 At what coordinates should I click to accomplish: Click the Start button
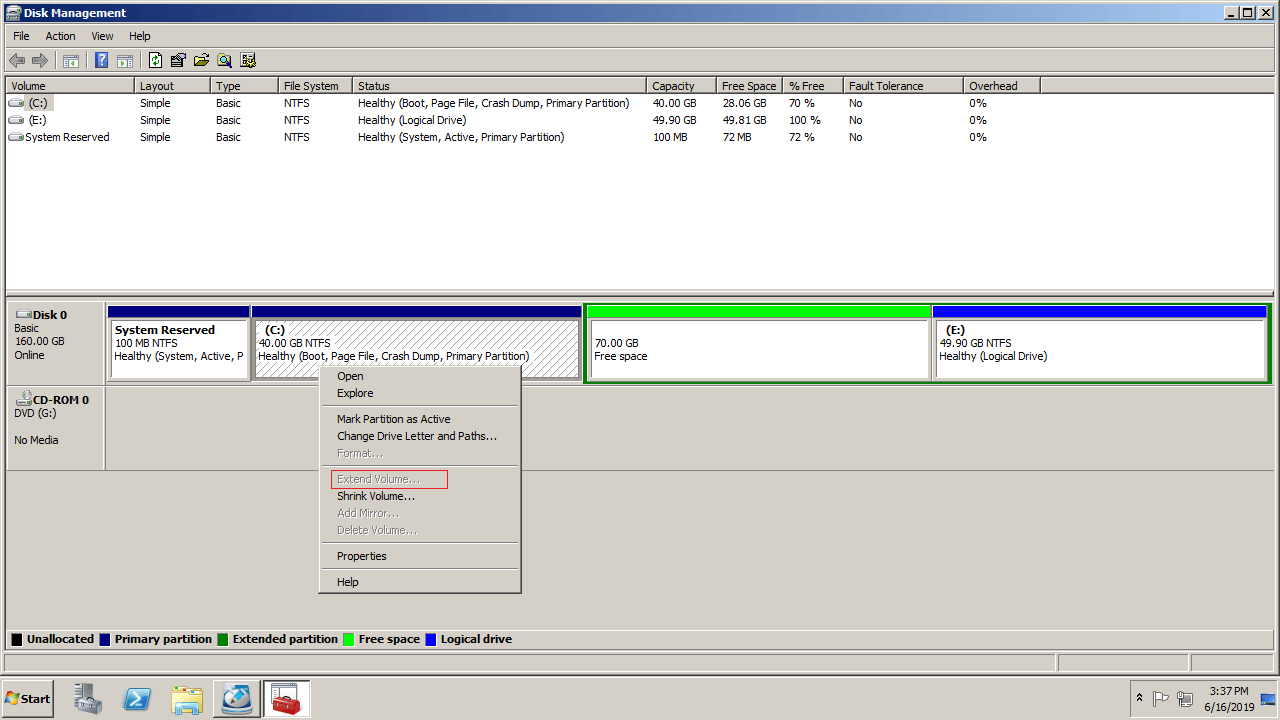(28, 699)
